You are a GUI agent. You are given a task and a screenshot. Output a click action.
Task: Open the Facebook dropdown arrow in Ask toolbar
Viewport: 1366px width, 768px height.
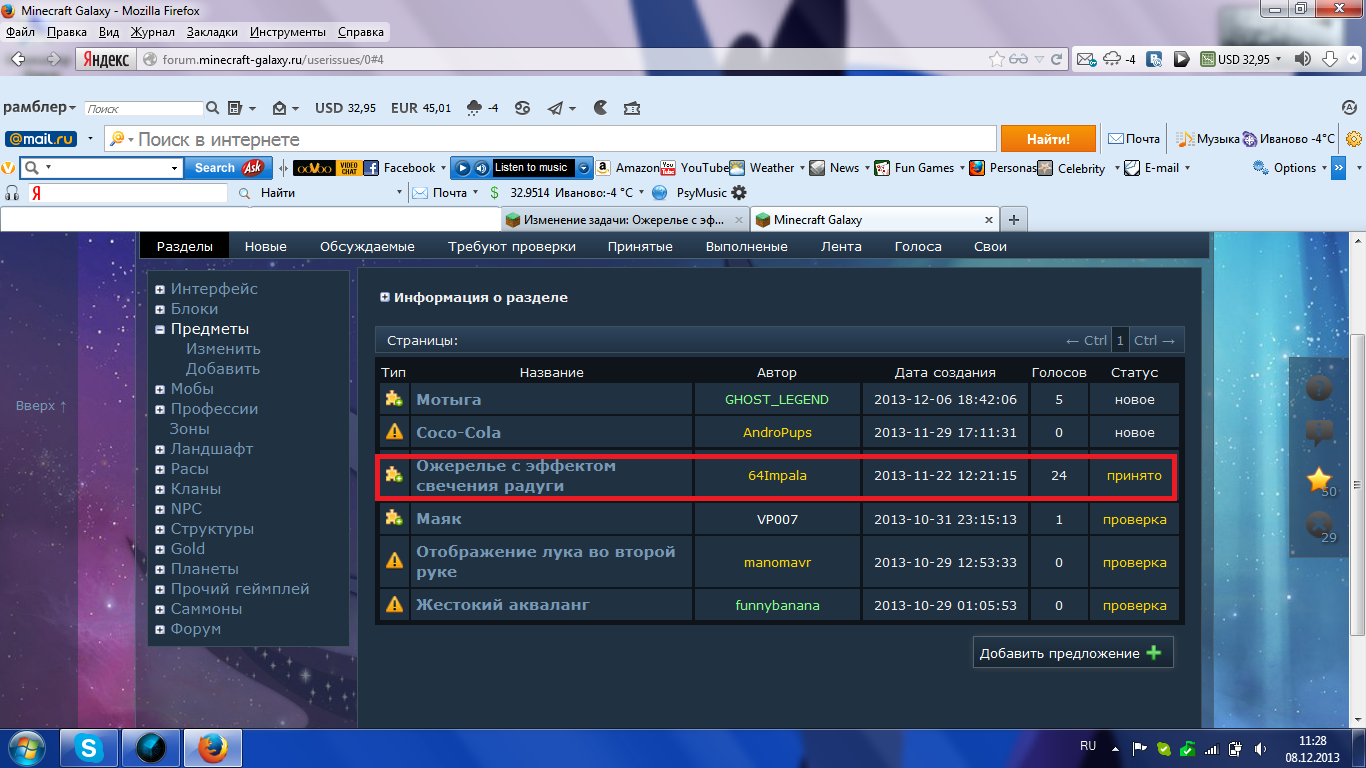(444, 168)
